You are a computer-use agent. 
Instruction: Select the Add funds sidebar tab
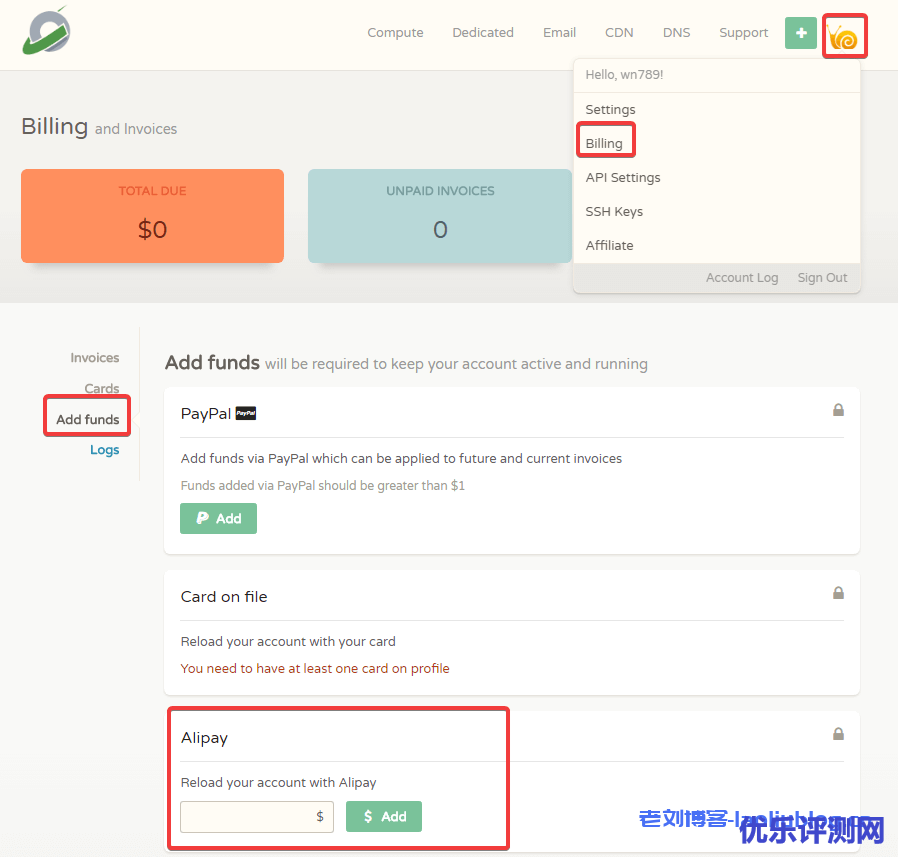88,419
